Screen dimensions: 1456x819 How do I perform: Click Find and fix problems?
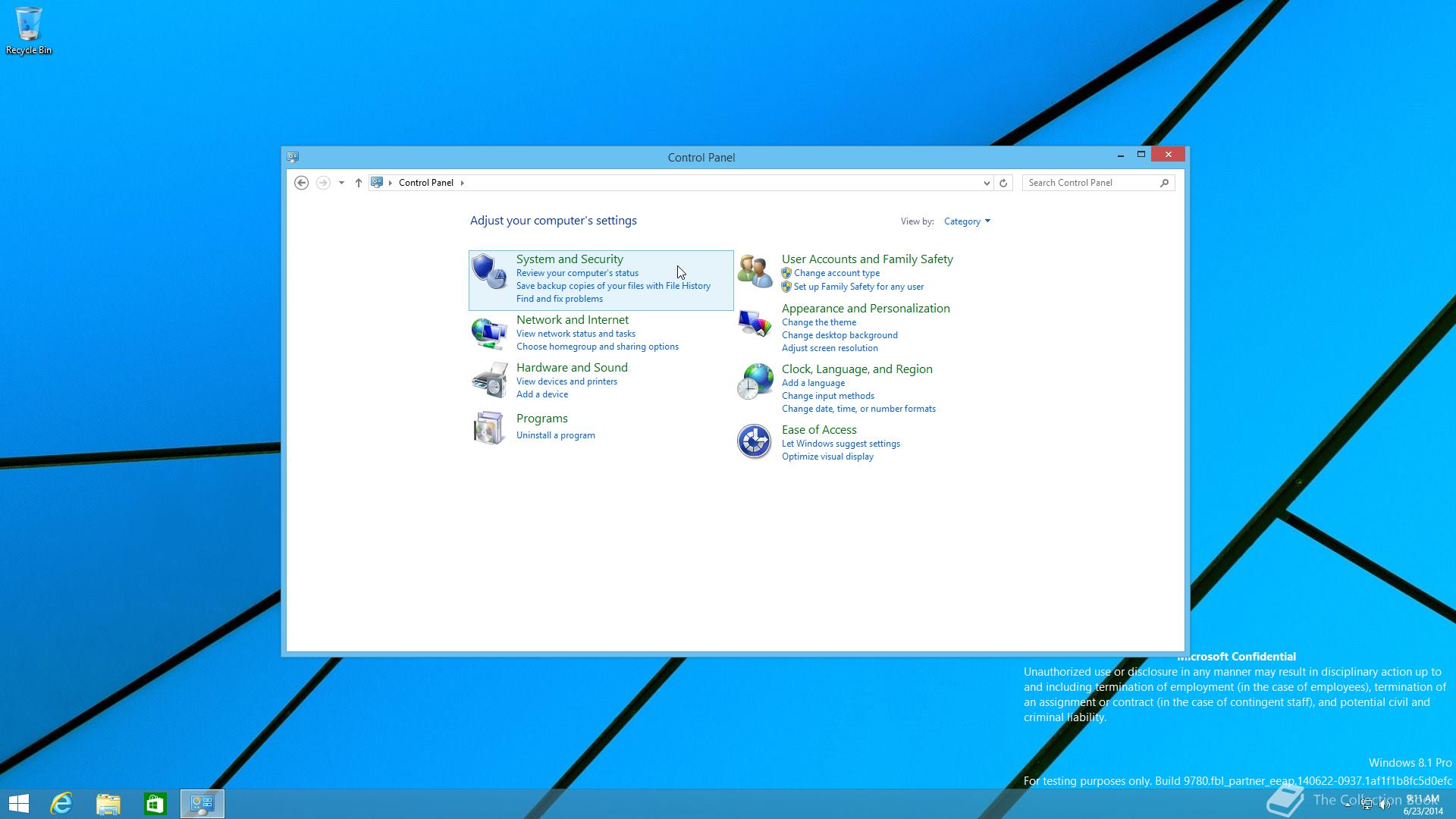[x=560, y=299]
